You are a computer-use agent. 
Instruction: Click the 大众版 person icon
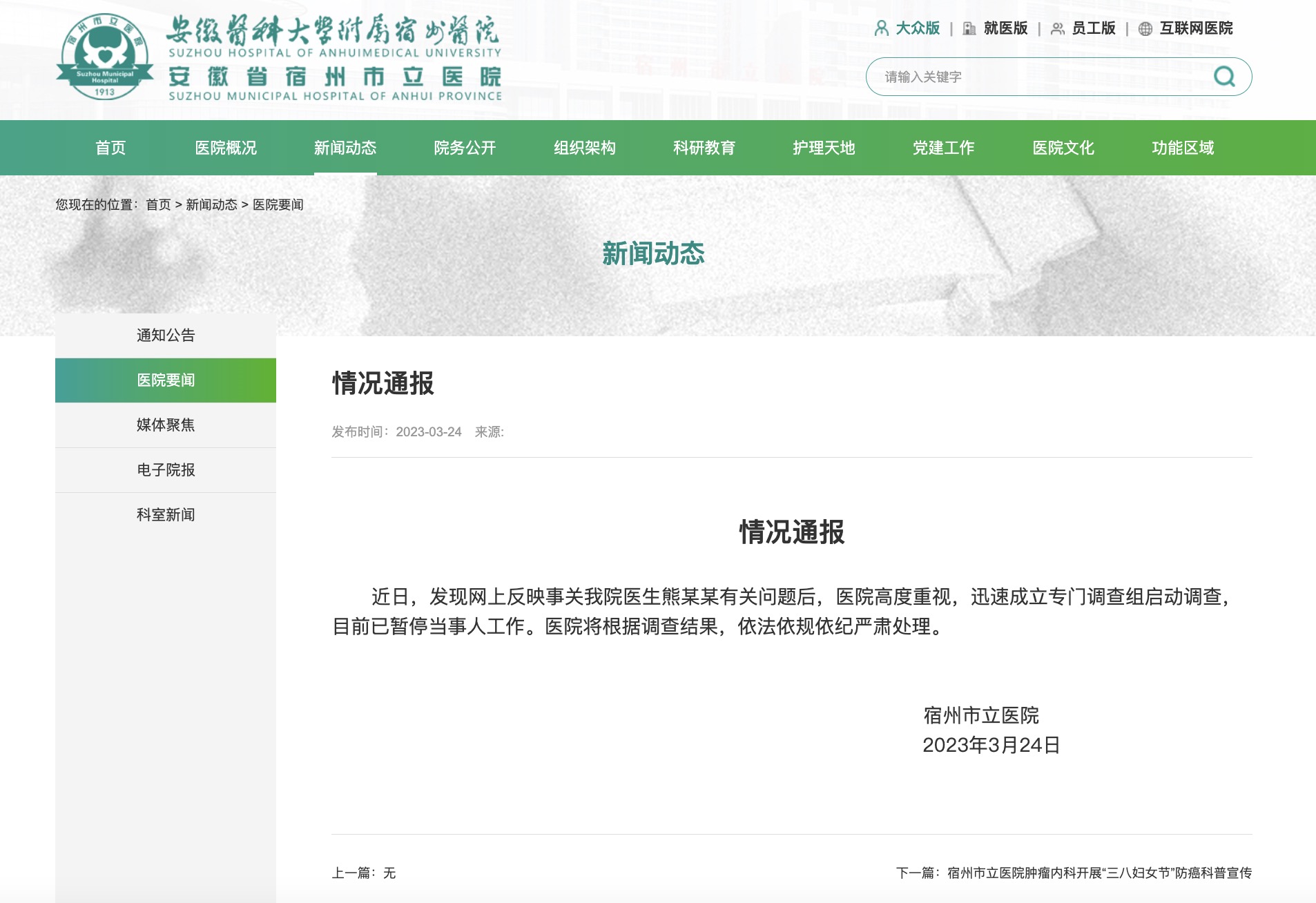click(x=881, y=28)
